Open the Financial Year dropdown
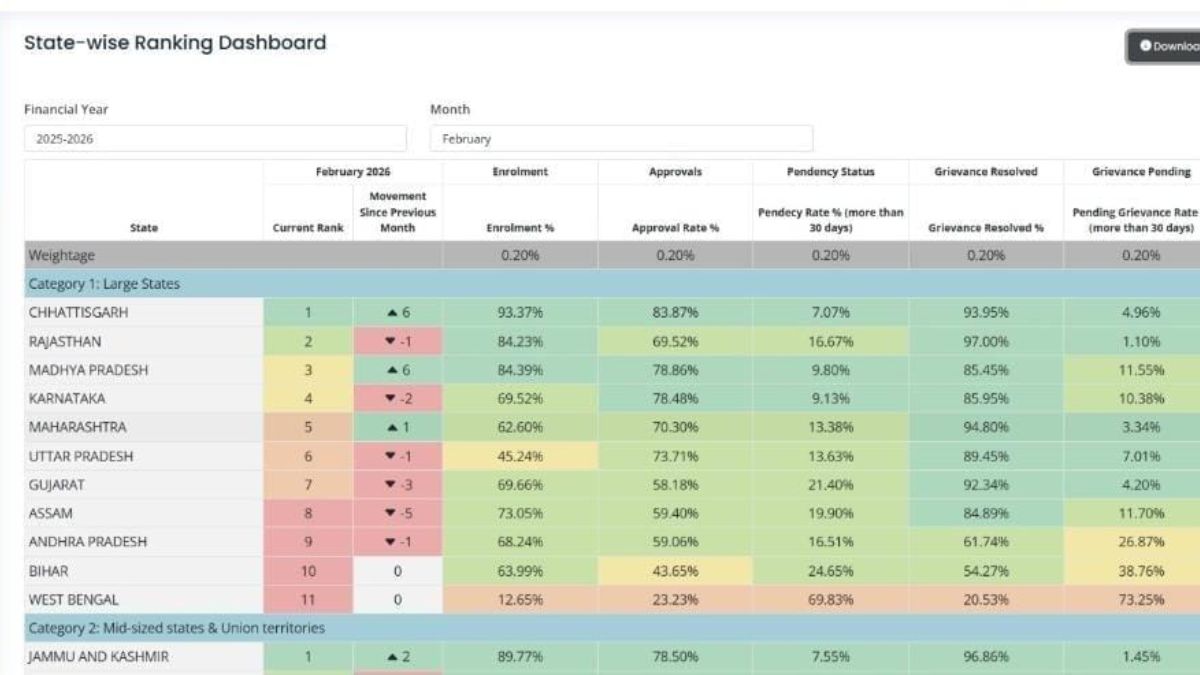Image resolution: width=1200 pixels, height=675 pixels. pyautogui.click(x=215, y=139)
